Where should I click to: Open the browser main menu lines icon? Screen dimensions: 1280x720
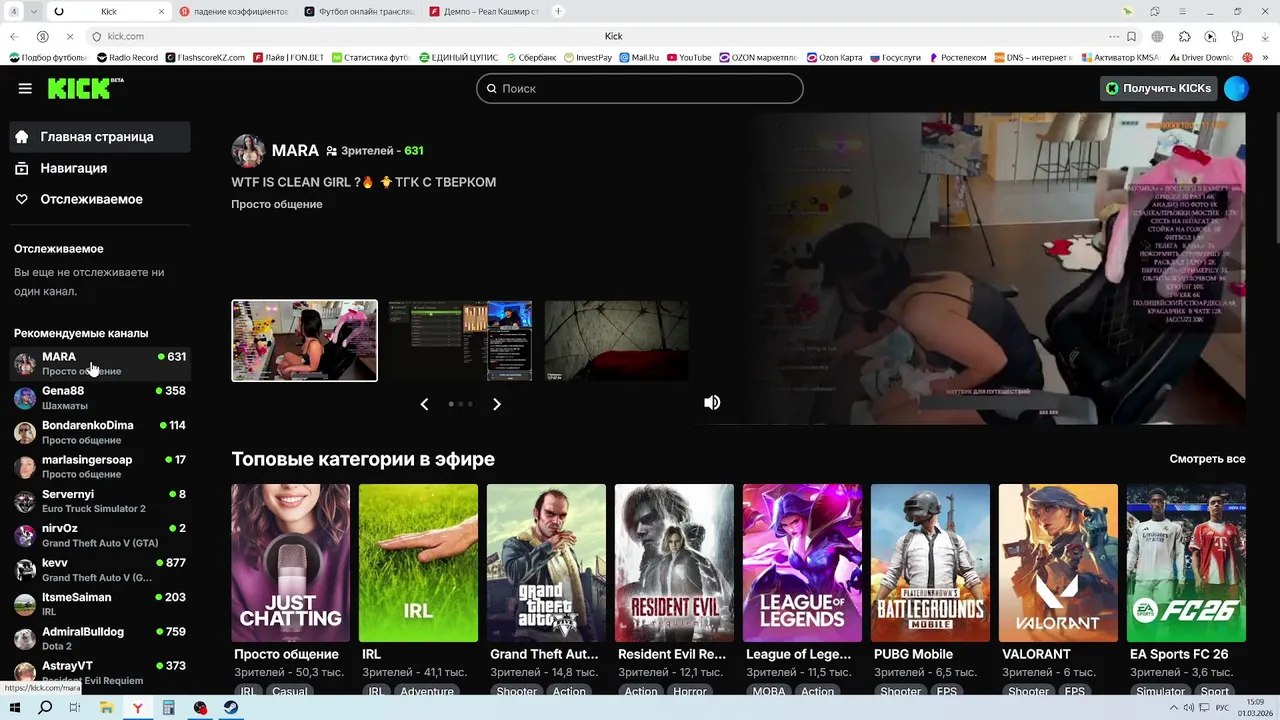click(x=1182, y=11)
